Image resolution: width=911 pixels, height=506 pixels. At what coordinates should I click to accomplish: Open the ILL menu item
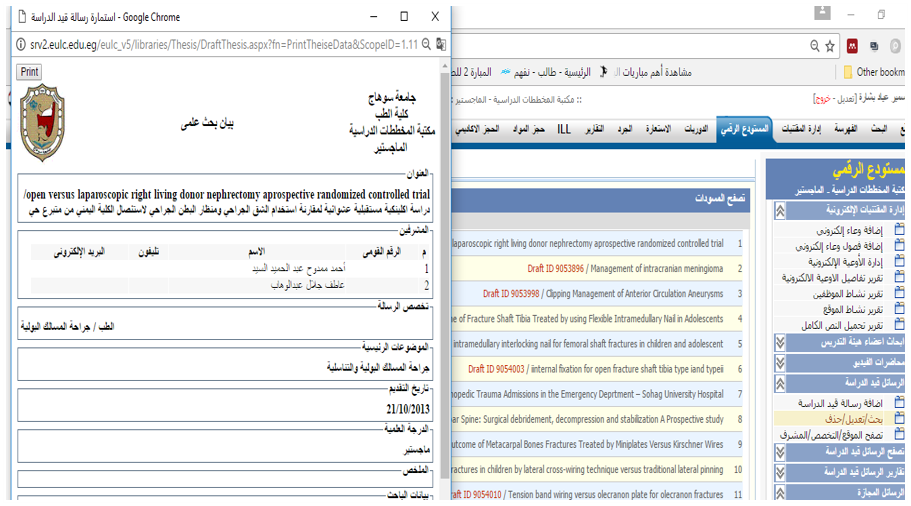tap(564, 130)
